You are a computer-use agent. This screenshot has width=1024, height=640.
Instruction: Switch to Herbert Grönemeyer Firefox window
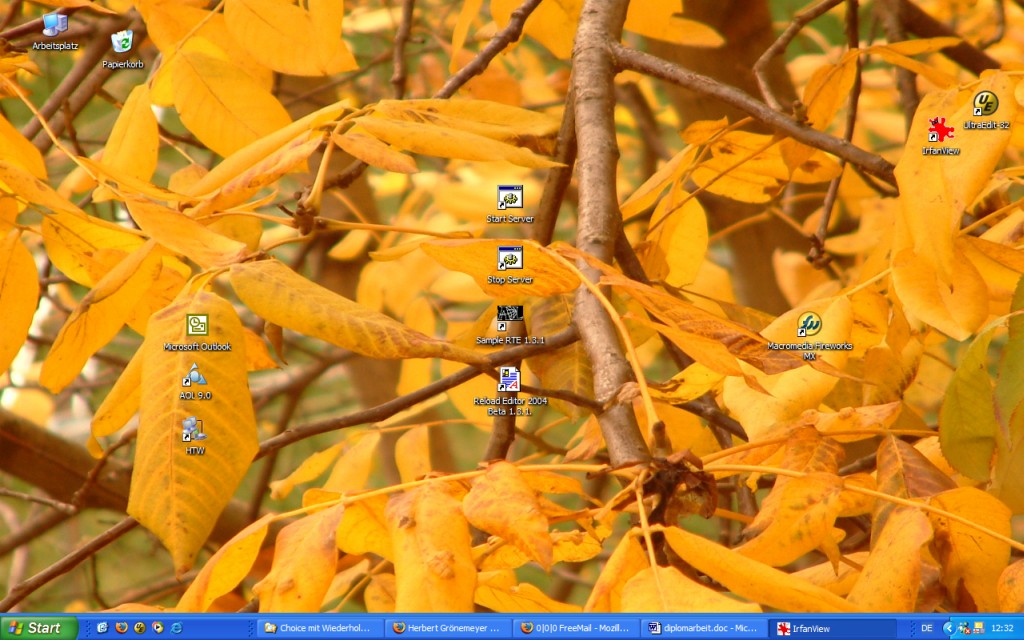[x=447, y=628]
